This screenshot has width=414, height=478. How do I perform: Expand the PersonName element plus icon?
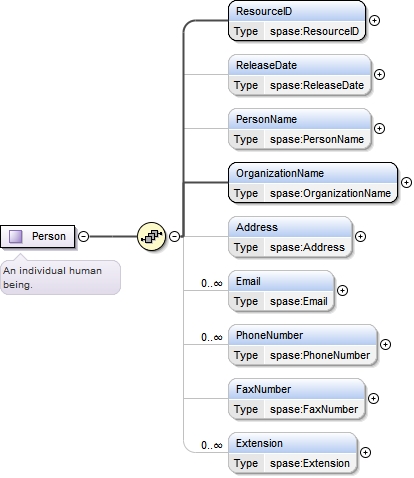point(379,129)
